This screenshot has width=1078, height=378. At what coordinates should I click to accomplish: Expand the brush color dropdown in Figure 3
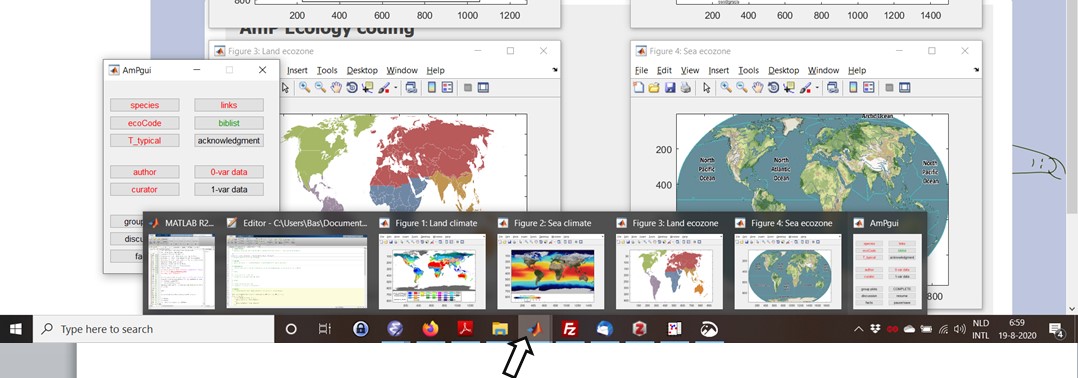pos(396,88)
